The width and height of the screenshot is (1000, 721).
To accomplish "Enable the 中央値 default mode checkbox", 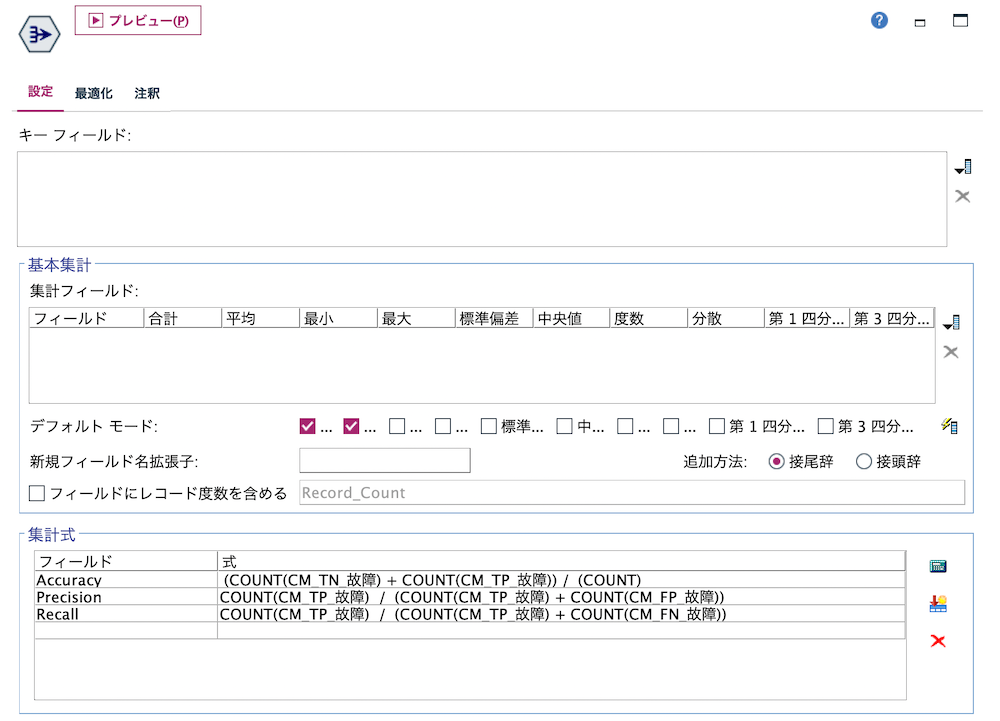I will 565,425.
